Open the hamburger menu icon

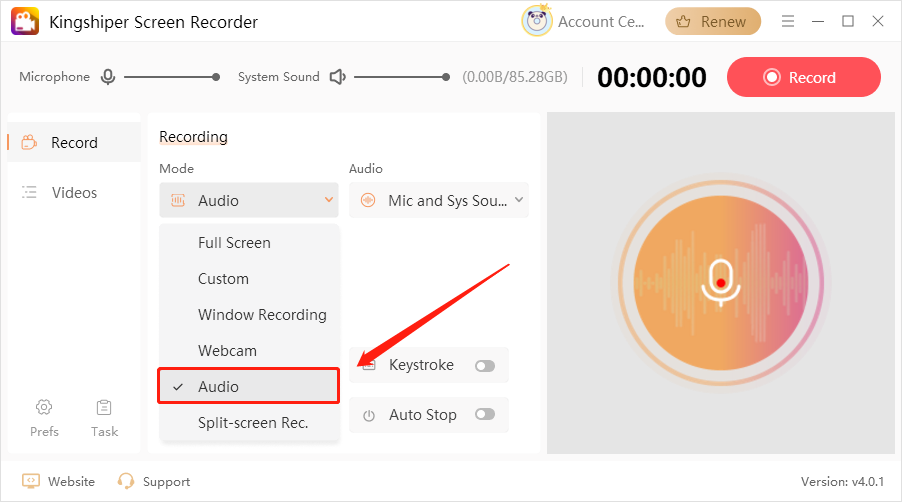tap(788, 21)
